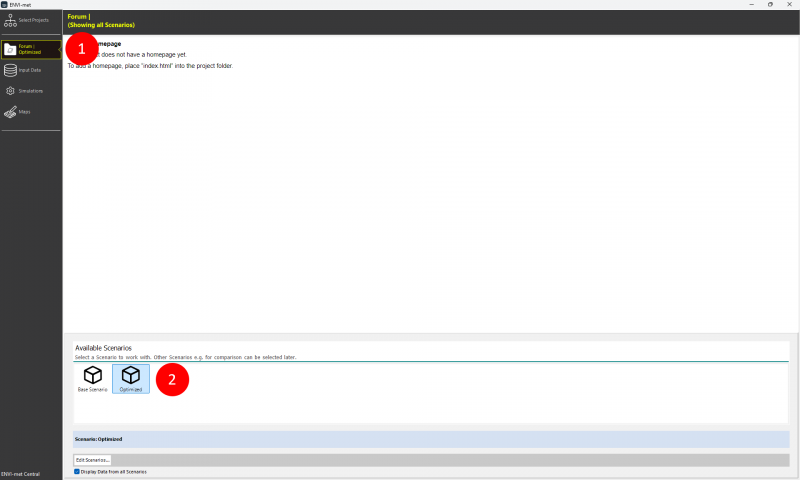Click the Forum | Optimized project folder icon

click(11, 49)
